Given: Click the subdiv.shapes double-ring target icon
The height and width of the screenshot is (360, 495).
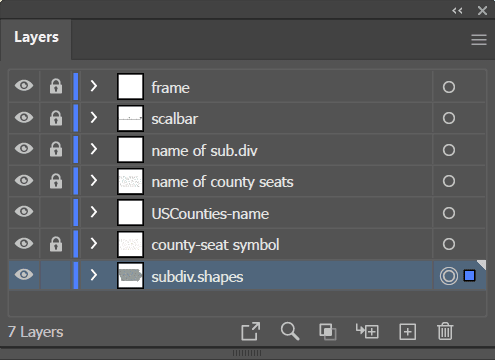Looking at the screenshot, I should point(449,276).
